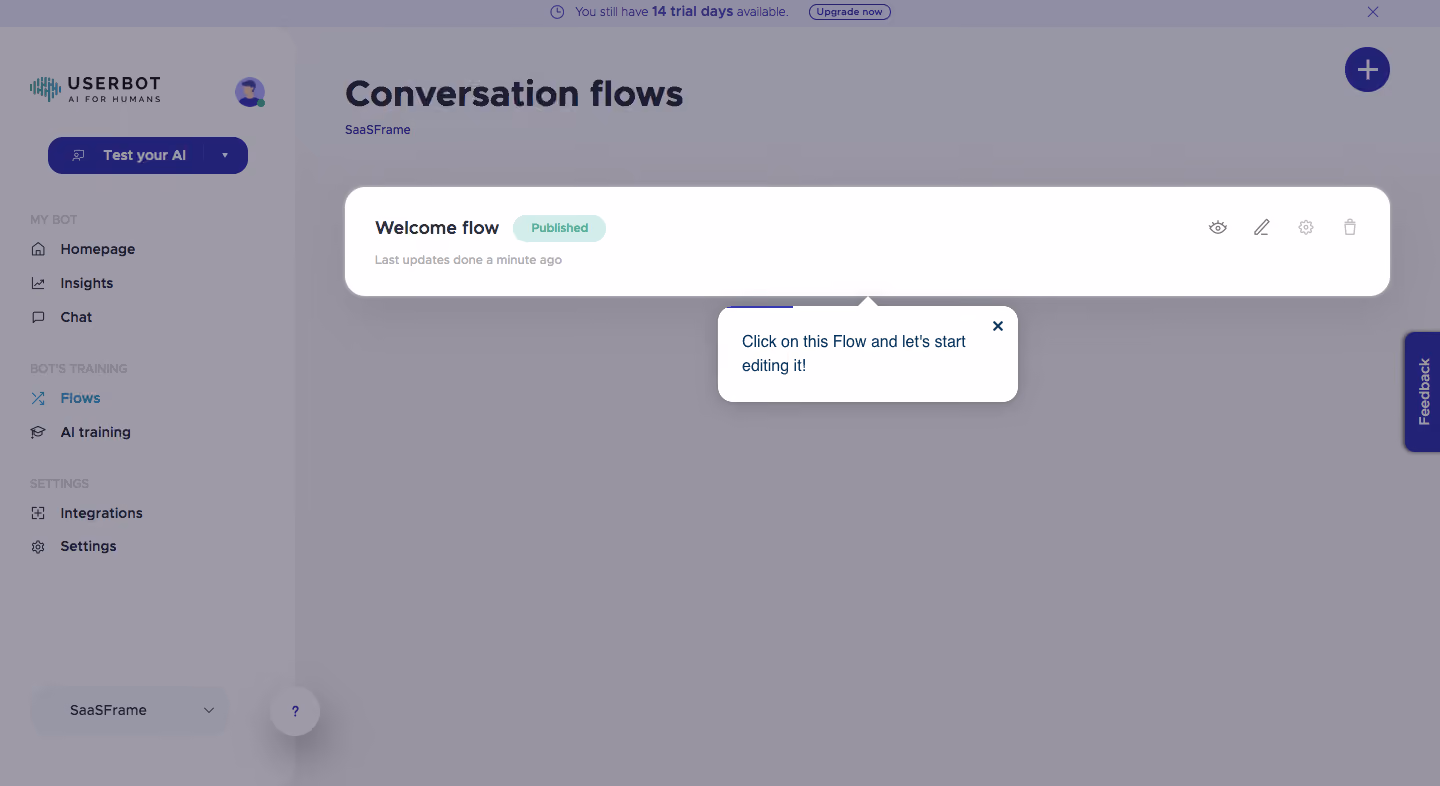
Task: Click the Conversation flows heading
Action: (x=514, y=93)
